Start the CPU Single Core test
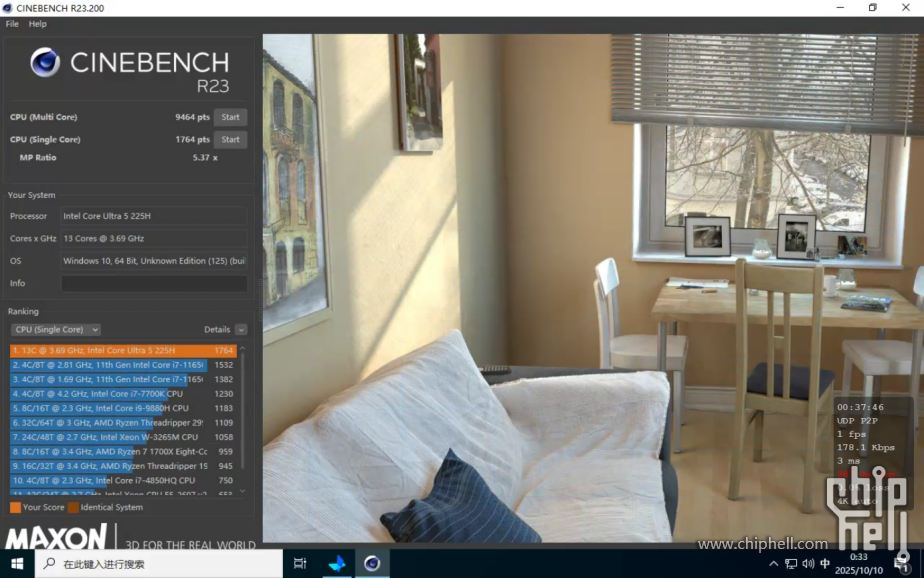The height and width of the screenshot is (579, 924). pos(230,140)
